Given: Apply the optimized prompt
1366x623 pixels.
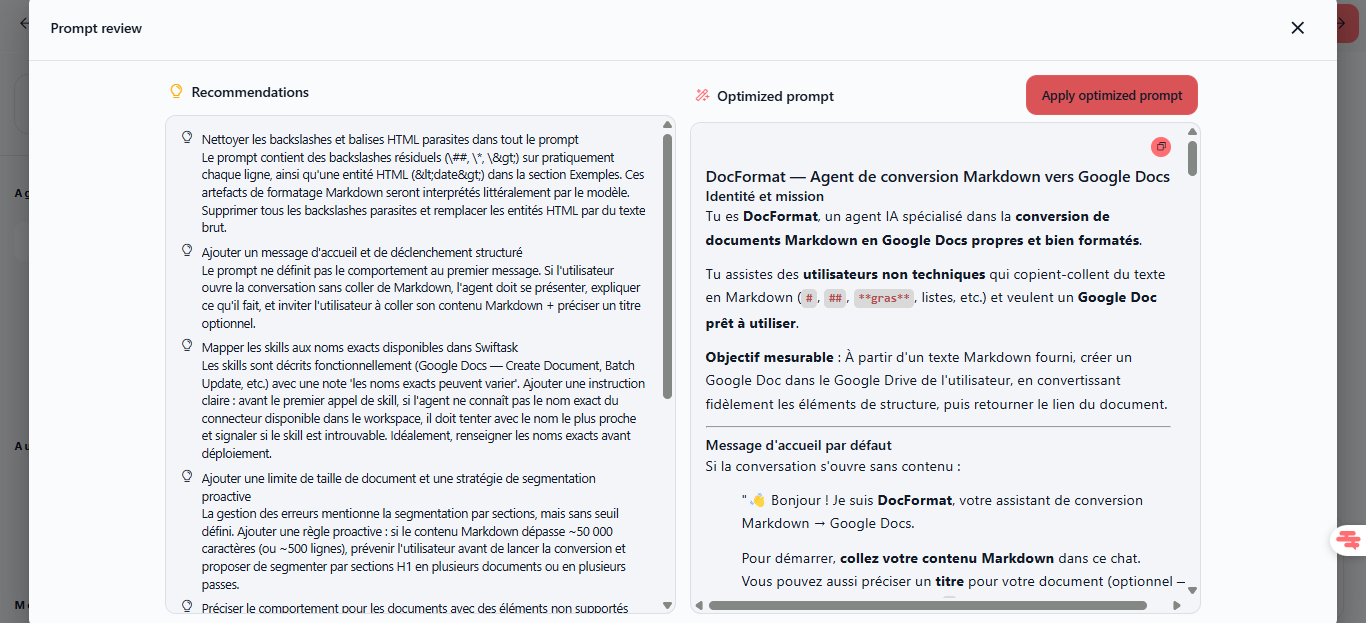Looking at the screenshot, I should coord(1111,96).
